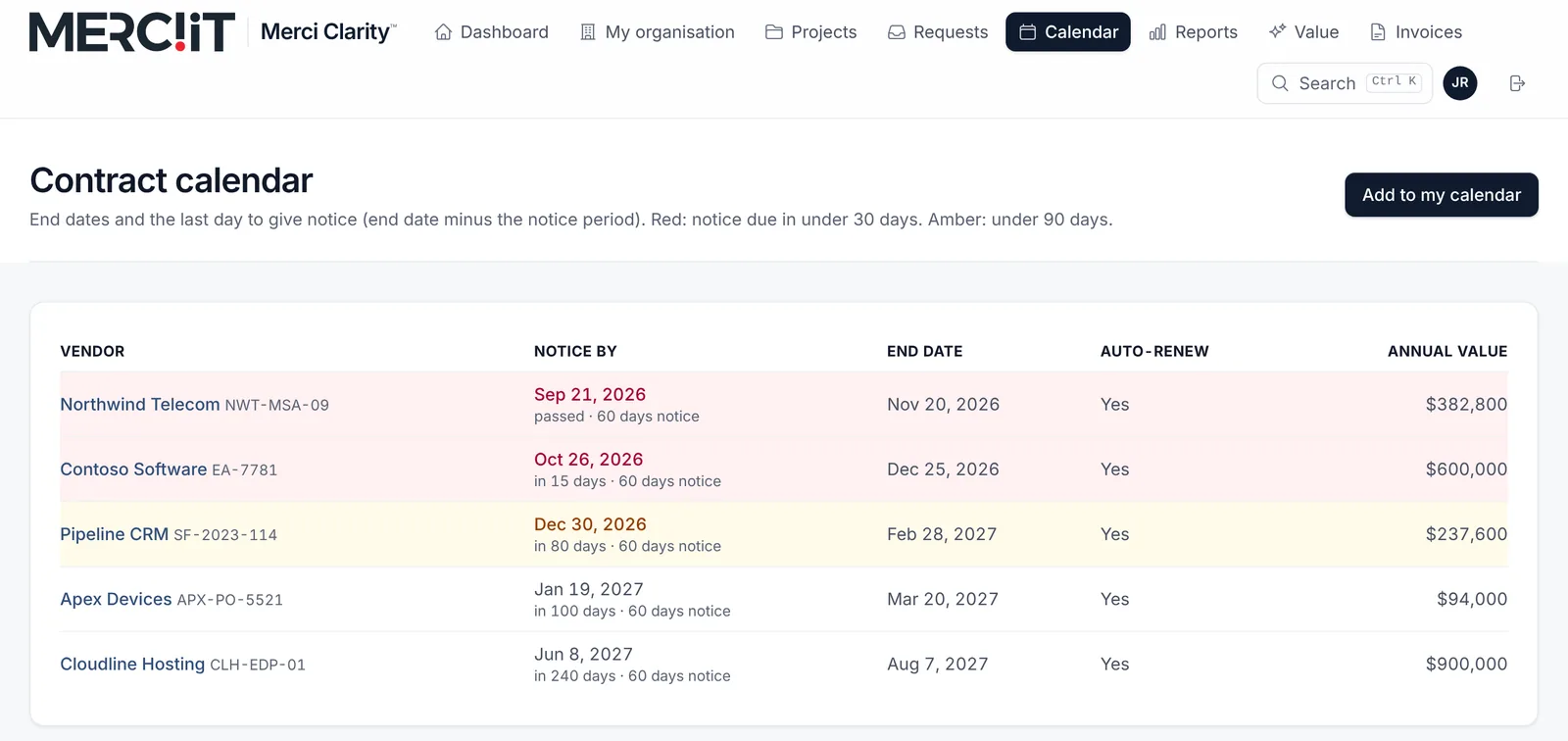Switch to the Requests page
Viewport: 1568px width, 741px height.
(938, 32)
